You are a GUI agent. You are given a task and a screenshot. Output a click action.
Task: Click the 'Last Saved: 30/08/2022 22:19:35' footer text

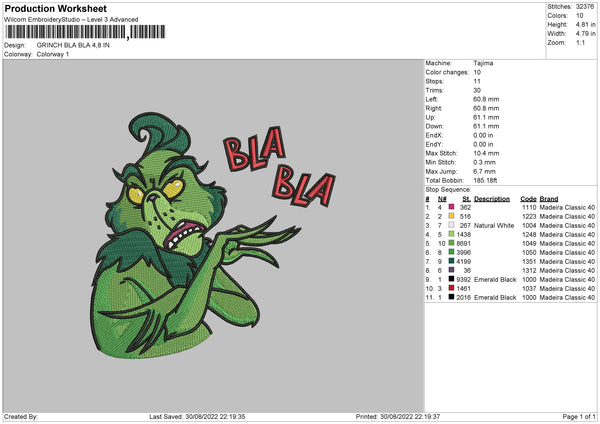coord(197,417)
